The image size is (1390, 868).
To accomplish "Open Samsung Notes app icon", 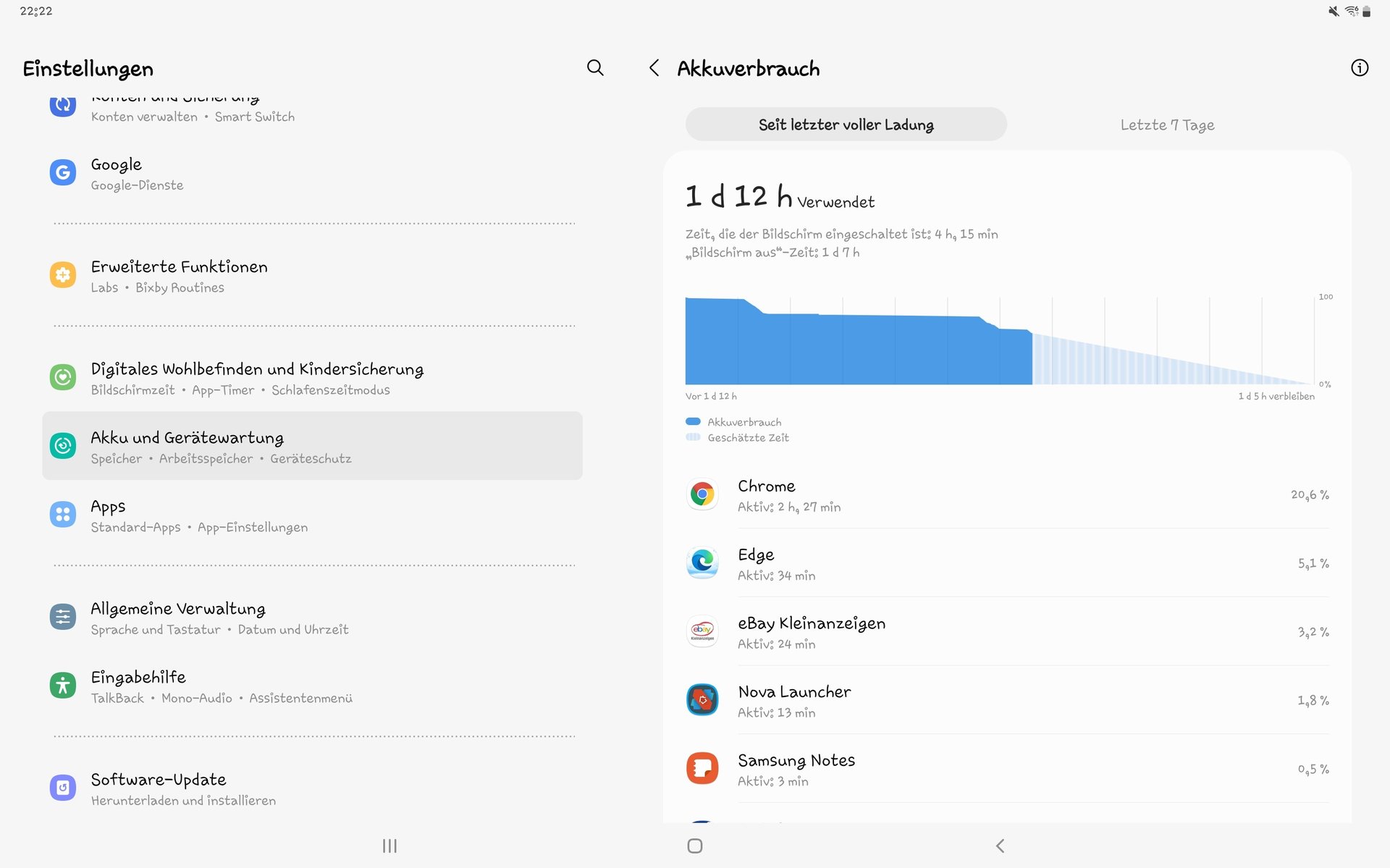I will [x=702, y=769].
